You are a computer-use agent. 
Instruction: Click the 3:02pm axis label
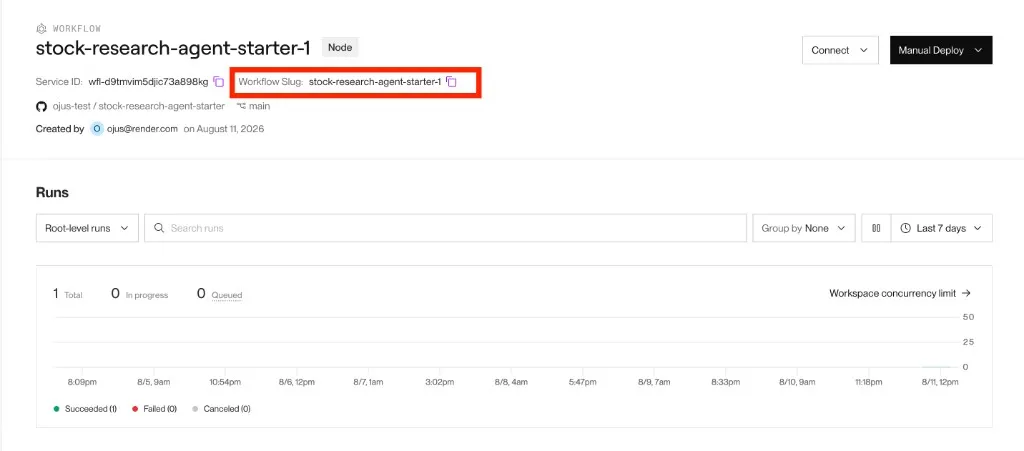[439, 382]
